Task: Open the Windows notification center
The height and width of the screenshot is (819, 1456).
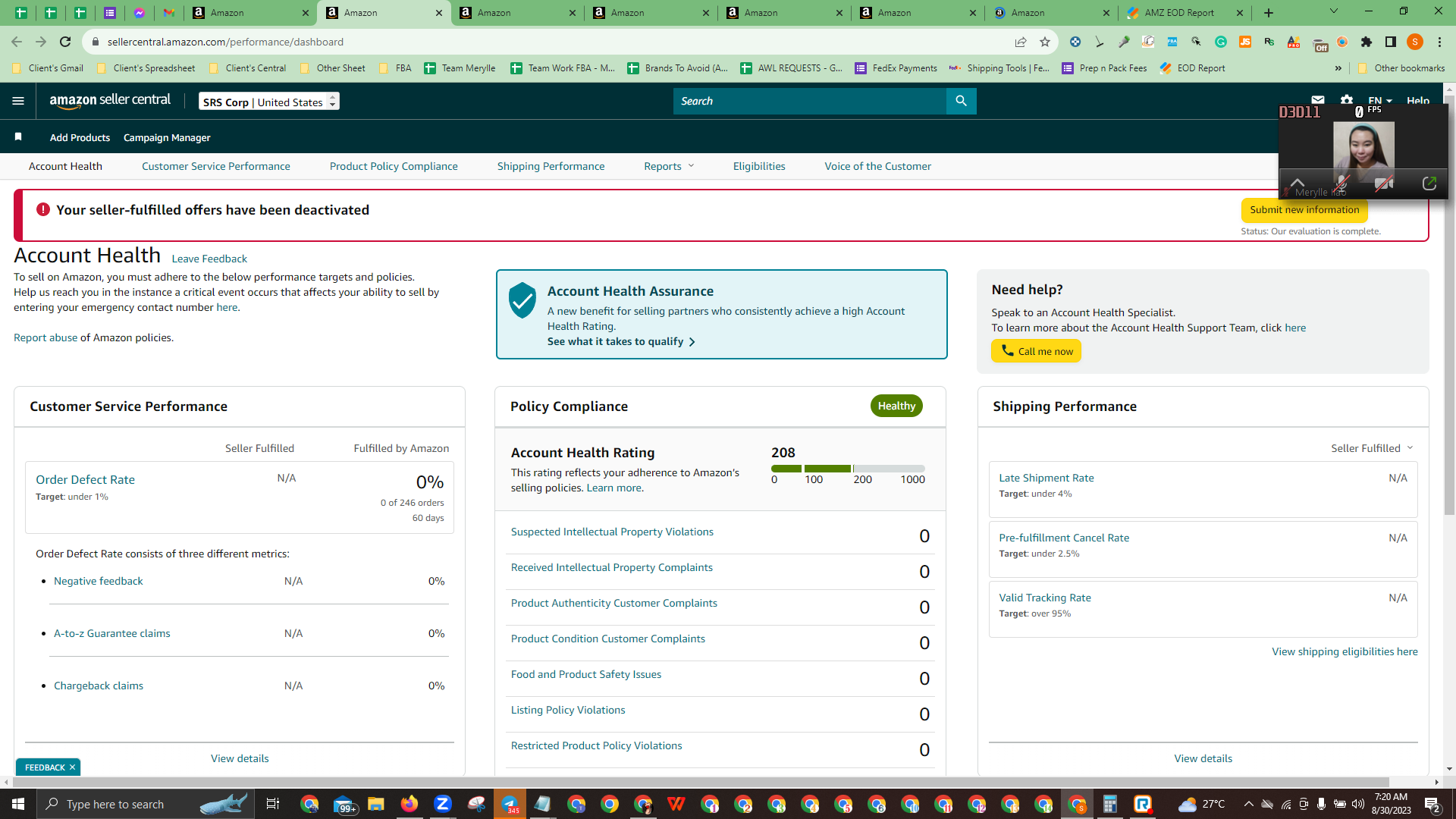Action: tap(1432, 805)
